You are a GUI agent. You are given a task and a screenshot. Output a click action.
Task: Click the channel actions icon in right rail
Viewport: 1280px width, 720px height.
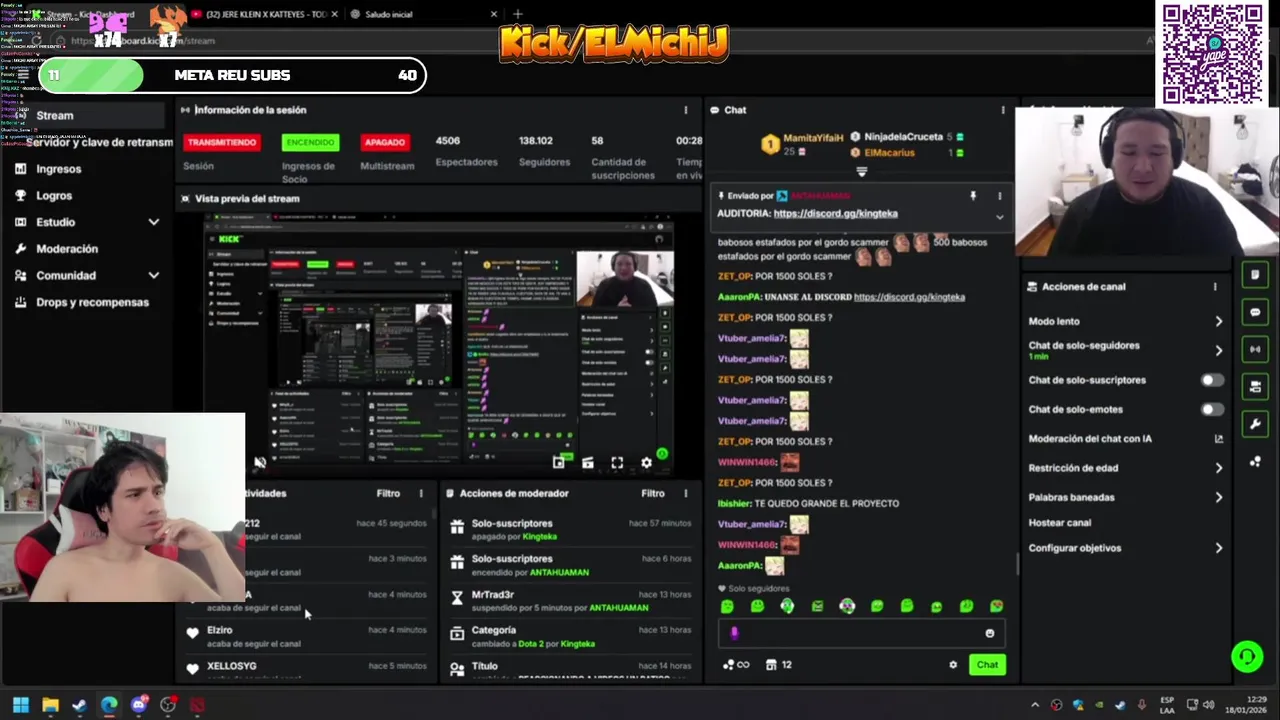point(1255,386)
